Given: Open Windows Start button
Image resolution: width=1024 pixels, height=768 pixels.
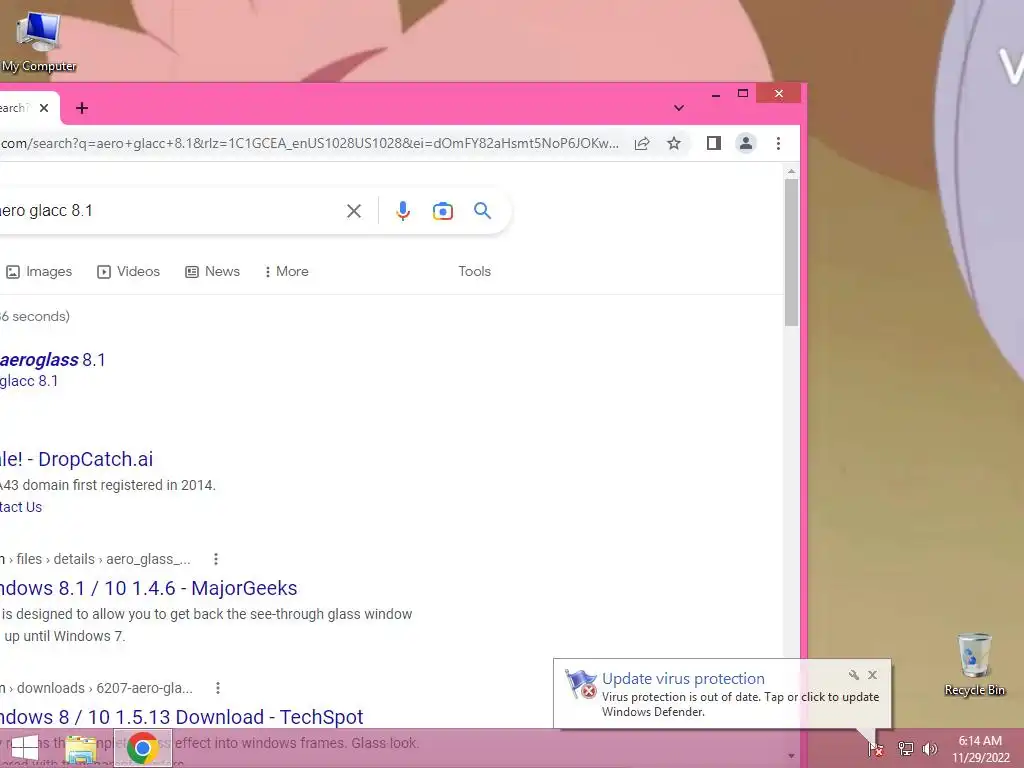Looking at the screenshot, I should click(x=25, y=748).
